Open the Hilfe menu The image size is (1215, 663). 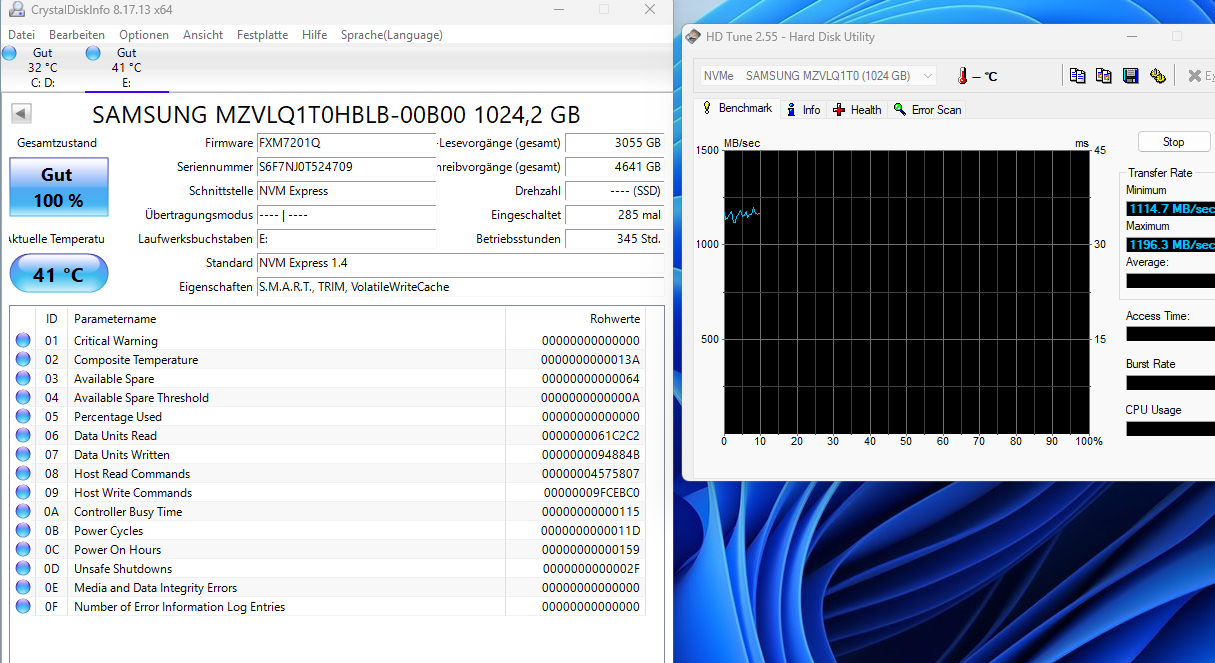[314, 35]
